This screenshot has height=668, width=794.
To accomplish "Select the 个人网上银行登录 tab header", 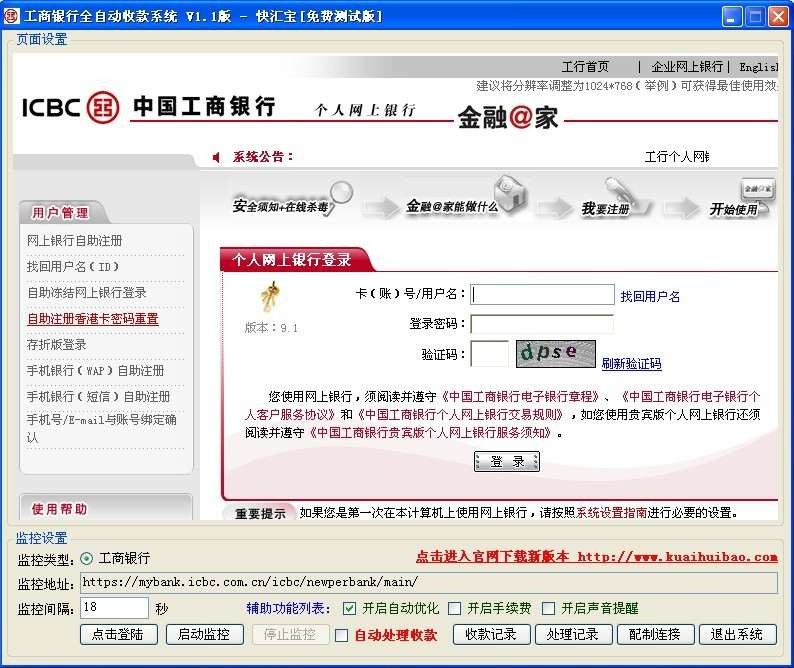I will pos(292,260).
